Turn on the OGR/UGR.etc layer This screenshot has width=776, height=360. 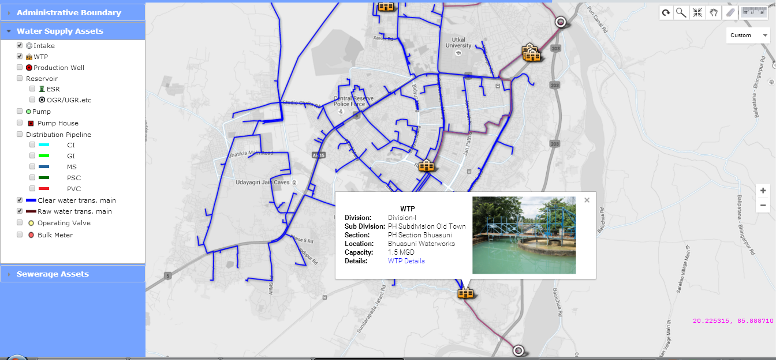coord(32,100)
